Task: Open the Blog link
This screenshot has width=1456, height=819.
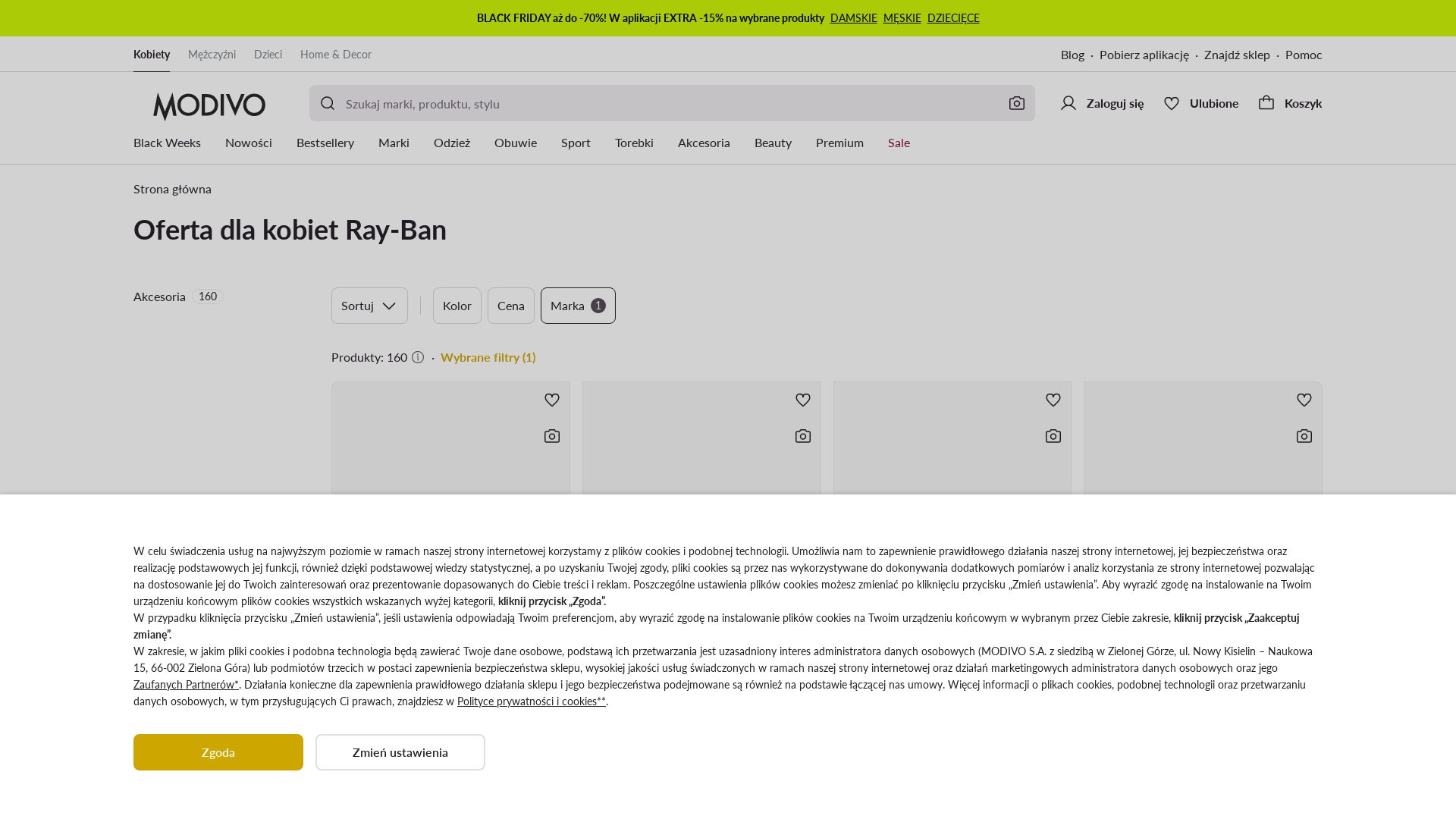Action: (x=1072, y=55)
